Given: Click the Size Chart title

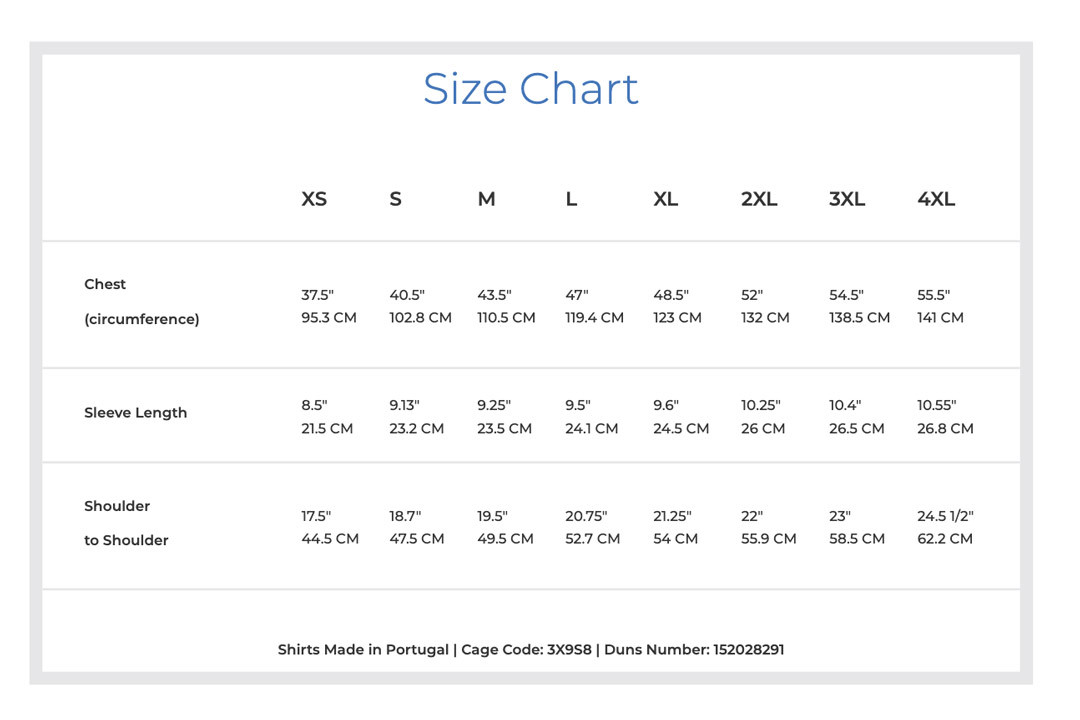Looking at the screenshot, I should coord(530,89).
